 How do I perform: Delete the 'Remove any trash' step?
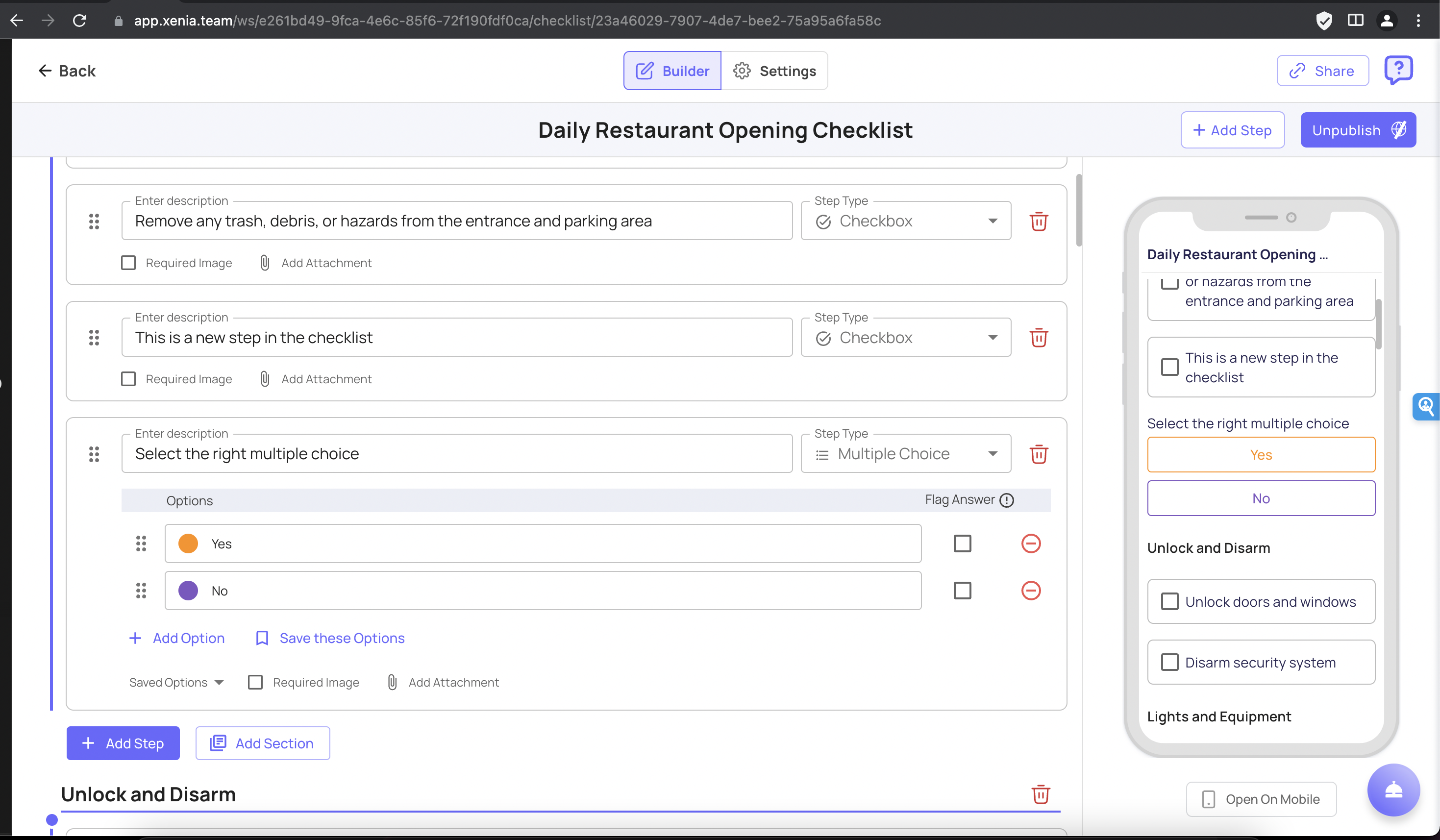tap(1038, 221)
